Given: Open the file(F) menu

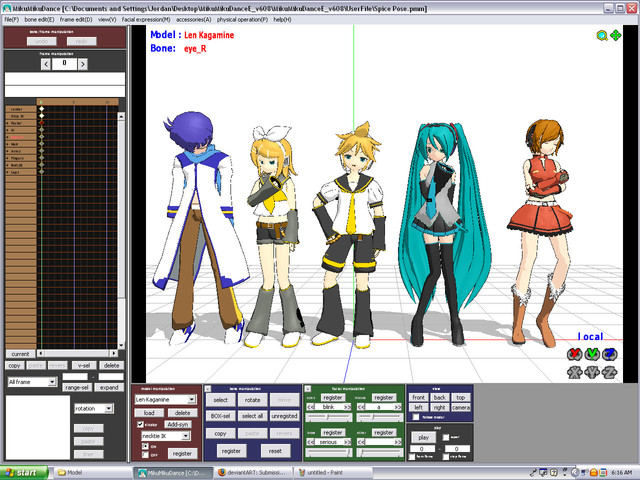Looking at the screenshot, I should pyautogui.click(x=12, y=20).
